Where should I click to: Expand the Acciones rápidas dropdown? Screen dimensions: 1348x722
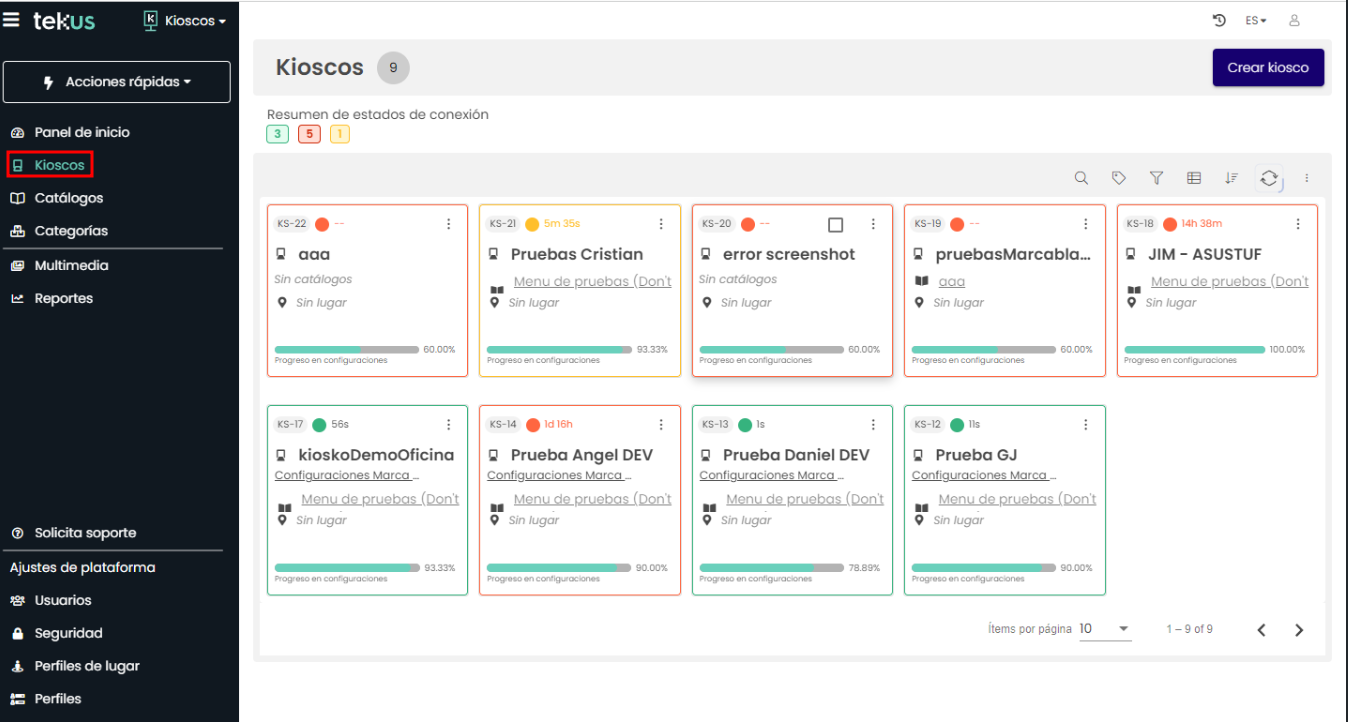click(x=117, y=82)
